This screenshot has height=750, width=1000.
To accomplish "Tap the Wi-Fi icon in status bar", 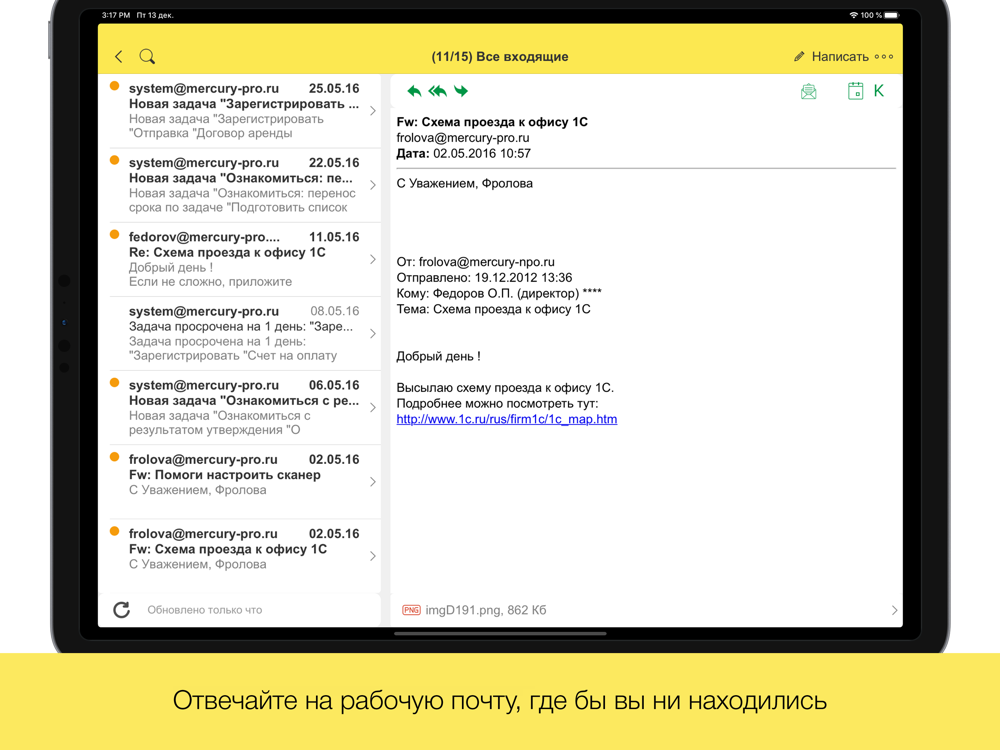I will (x=853, y=15).
